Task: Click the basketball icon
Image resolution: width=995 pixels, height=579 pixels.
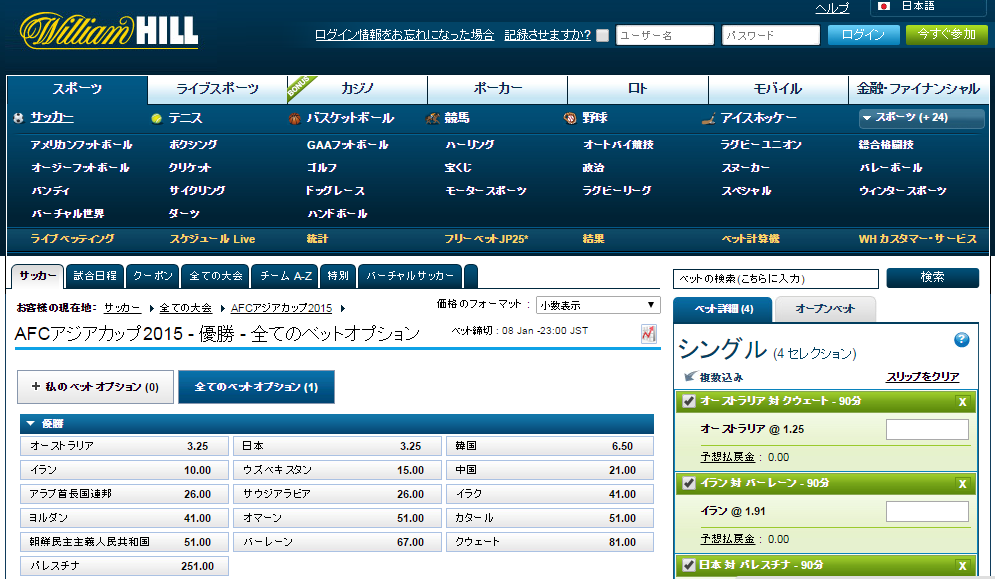Action: pos(294,118)
